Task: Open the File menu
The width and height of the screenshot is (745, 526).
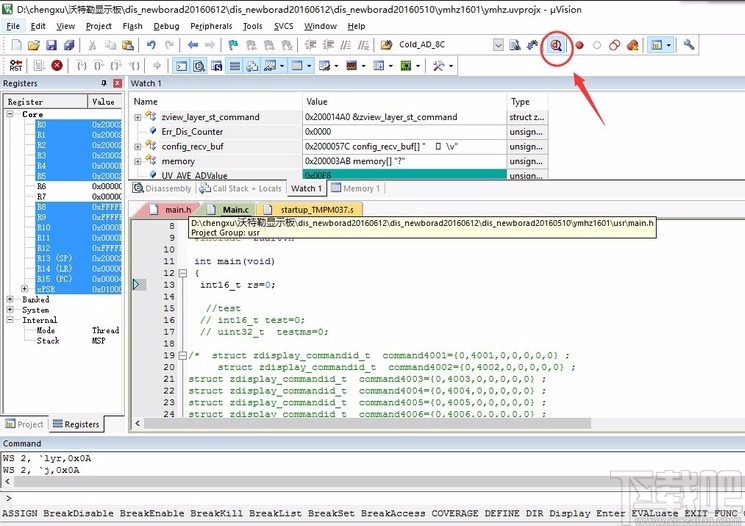Action: tap(13, 26)
